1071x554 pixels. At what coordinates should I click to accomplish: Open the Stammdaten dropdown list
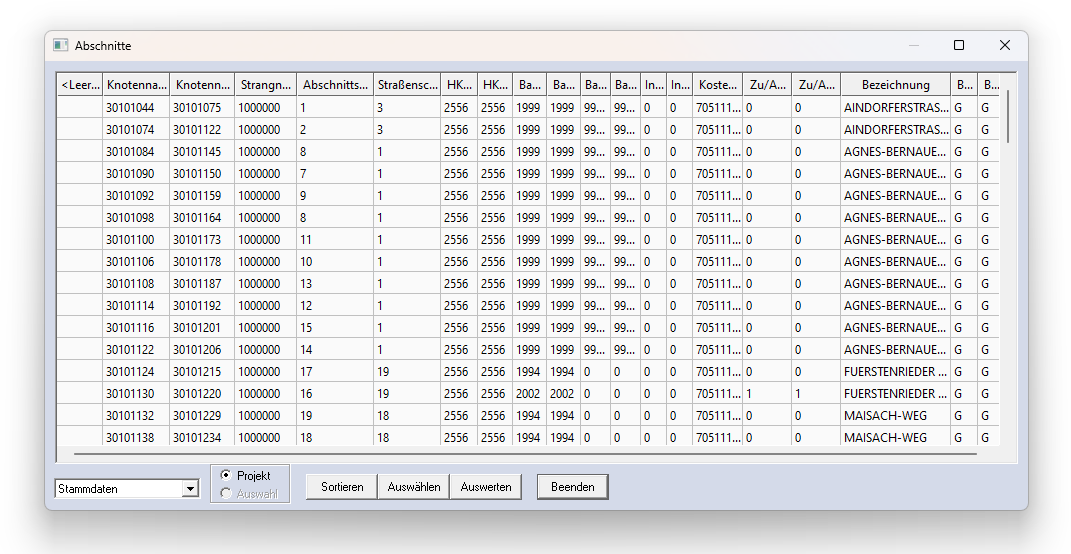pos(190,489)
